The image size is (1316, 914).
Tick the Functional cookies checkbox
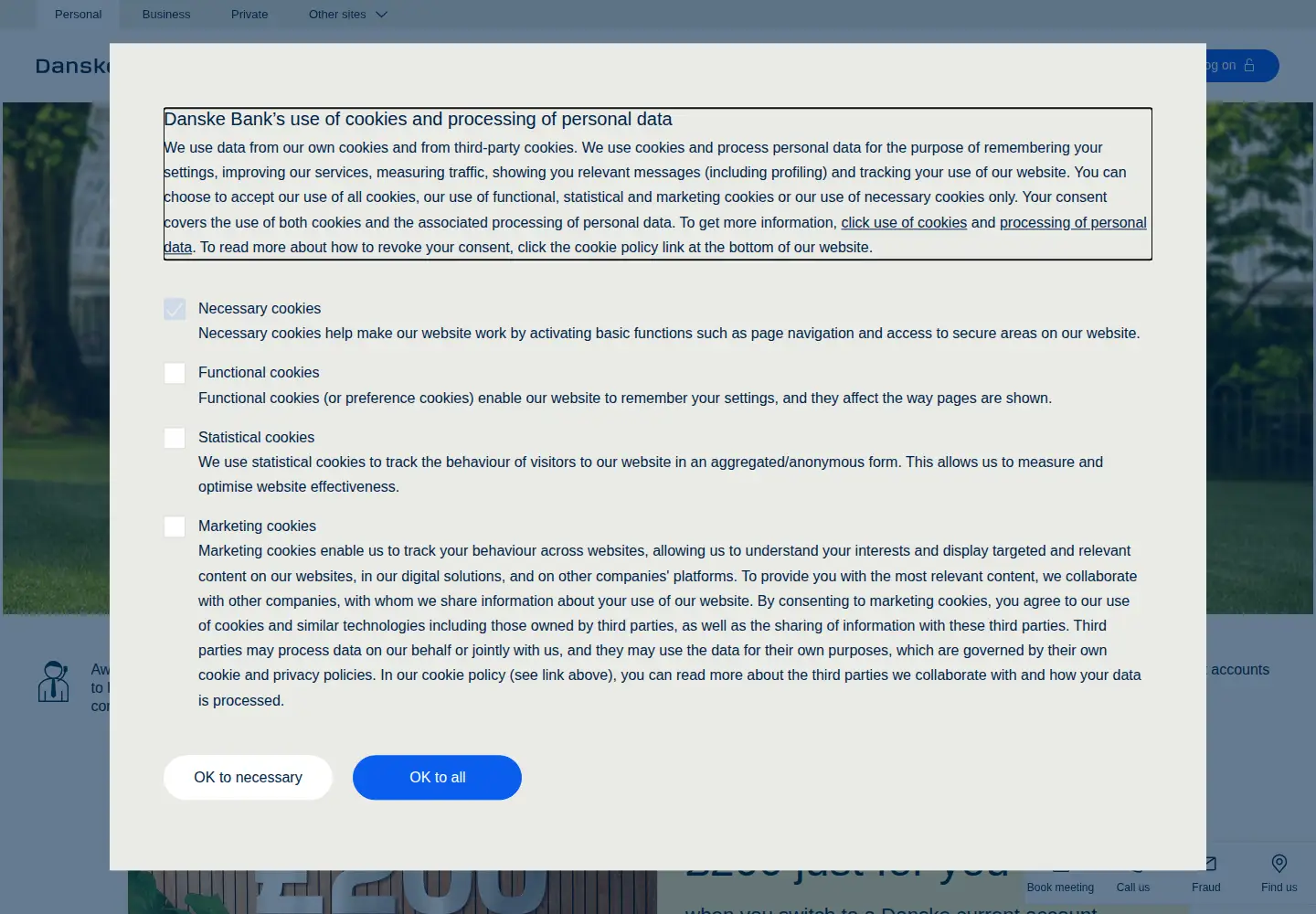175,373
